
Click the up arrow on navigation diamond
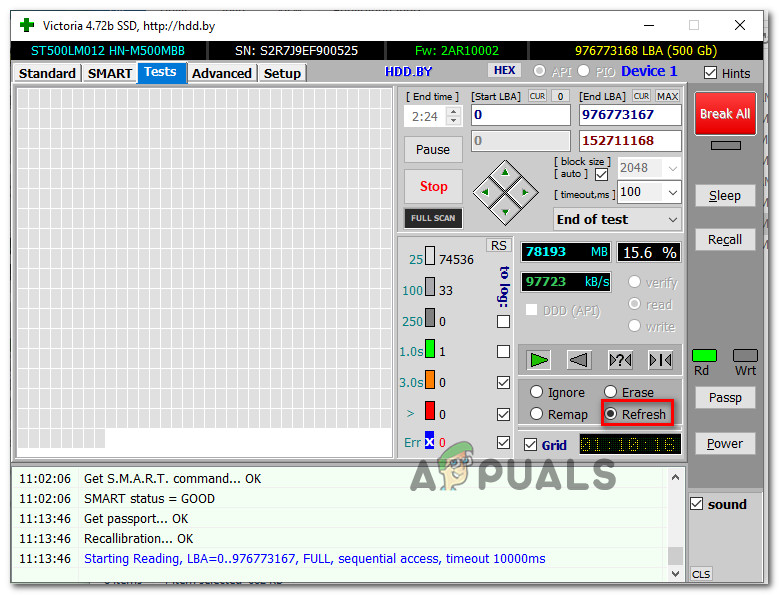point(505,172)
